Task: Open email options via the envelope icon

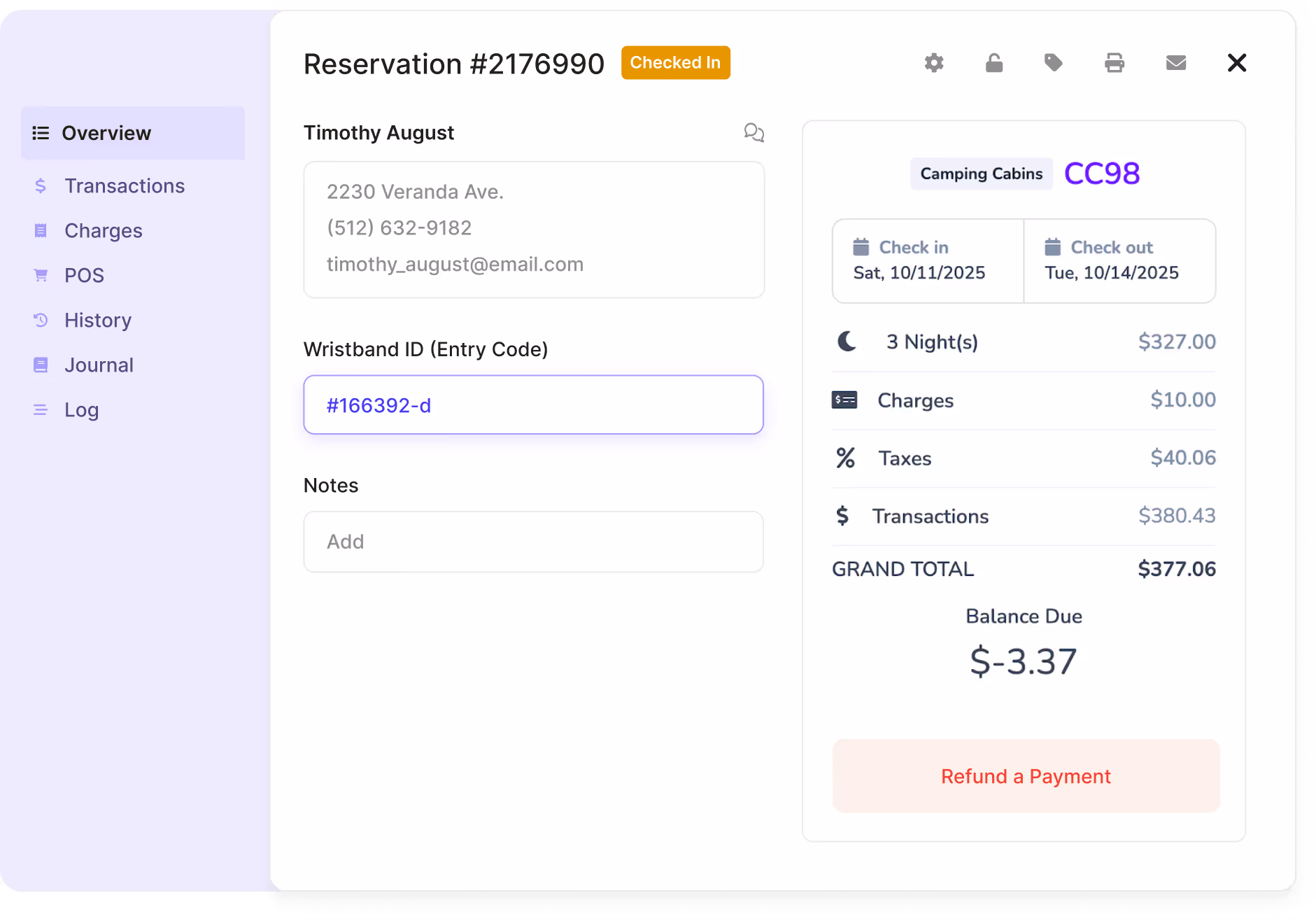Action: point(1175,63)
